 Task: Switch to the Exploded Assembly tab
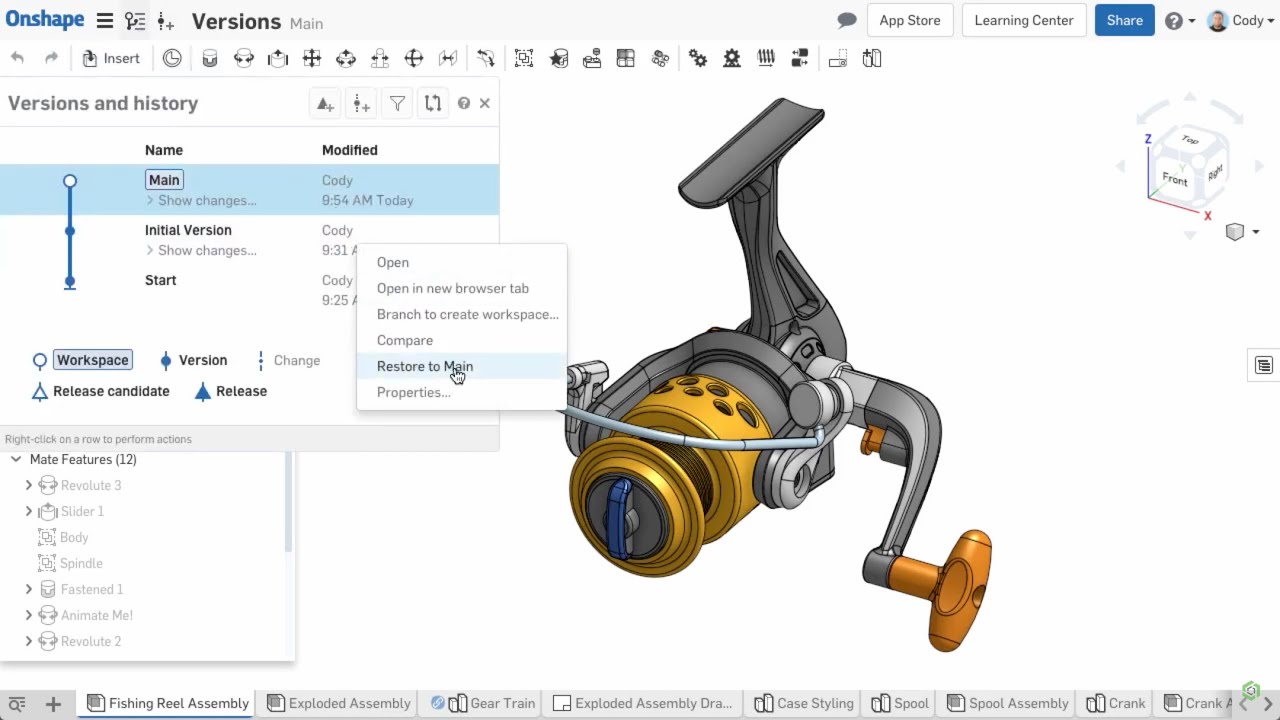(339, 704)
